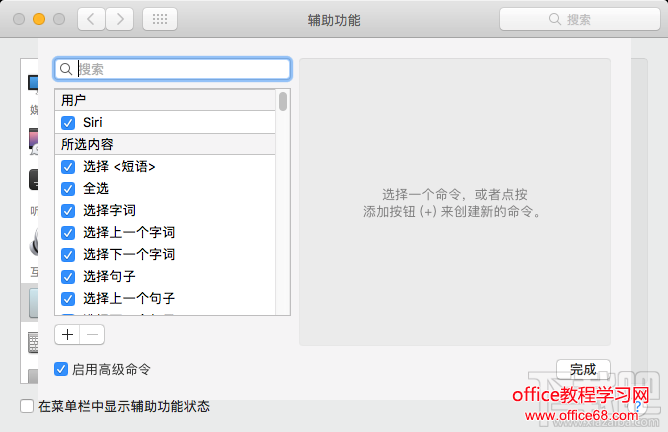Select the 选择下一个字词 command text
This screenshot has height=432, width=668.
[x=129, y=255]
